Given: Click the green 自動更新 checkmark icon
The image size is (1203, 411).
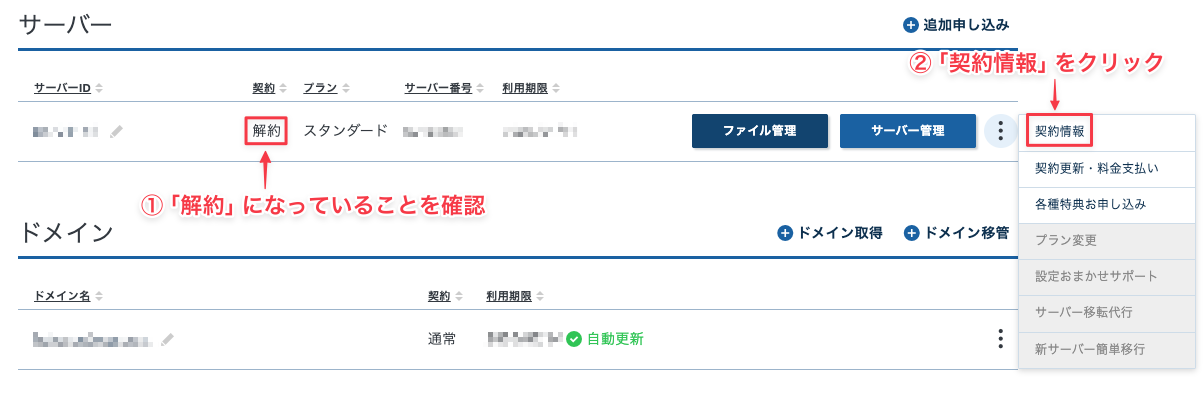Looking at the screenshot, I should pos(574,339).
